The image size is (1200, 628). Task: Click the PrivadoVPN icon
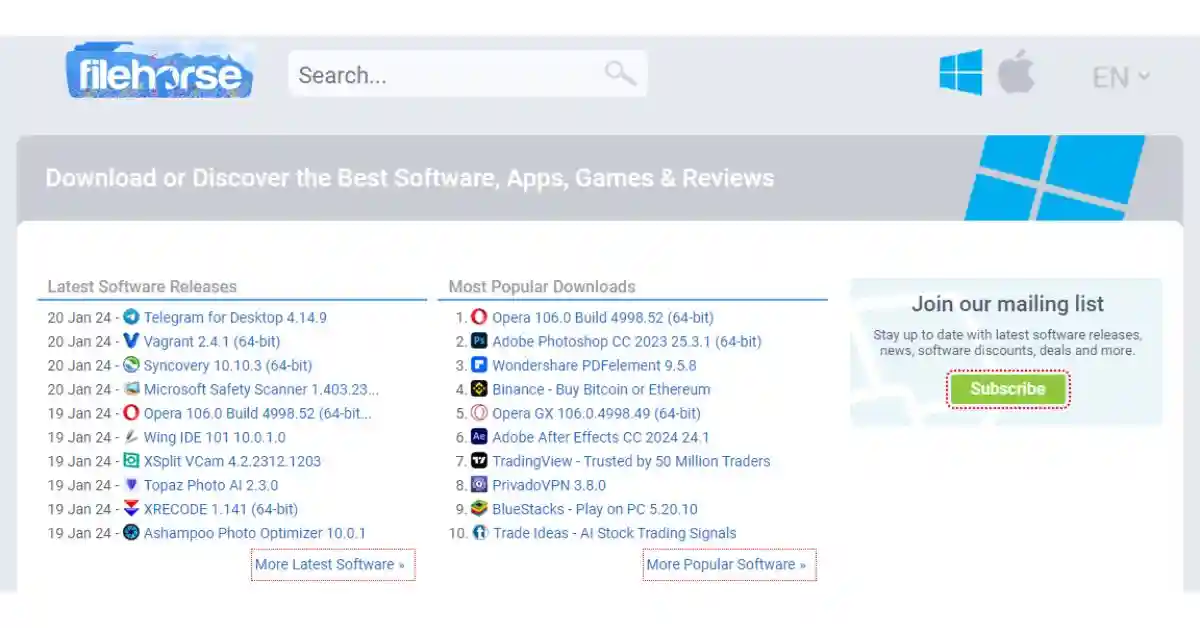[479, 485]
